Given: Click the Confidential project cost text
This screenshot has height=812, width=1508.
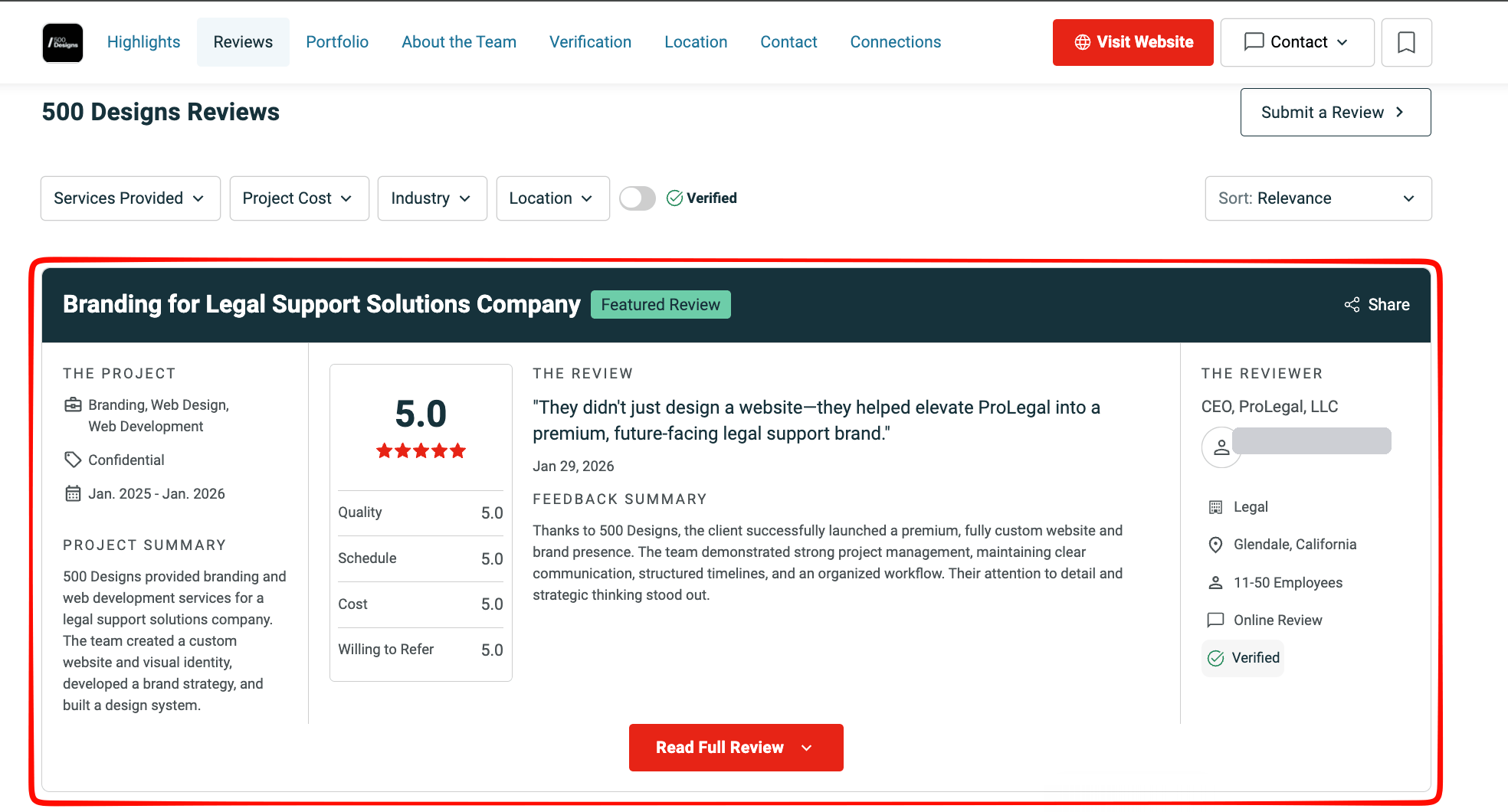Looking at the screenshot, I should point(126,460).
